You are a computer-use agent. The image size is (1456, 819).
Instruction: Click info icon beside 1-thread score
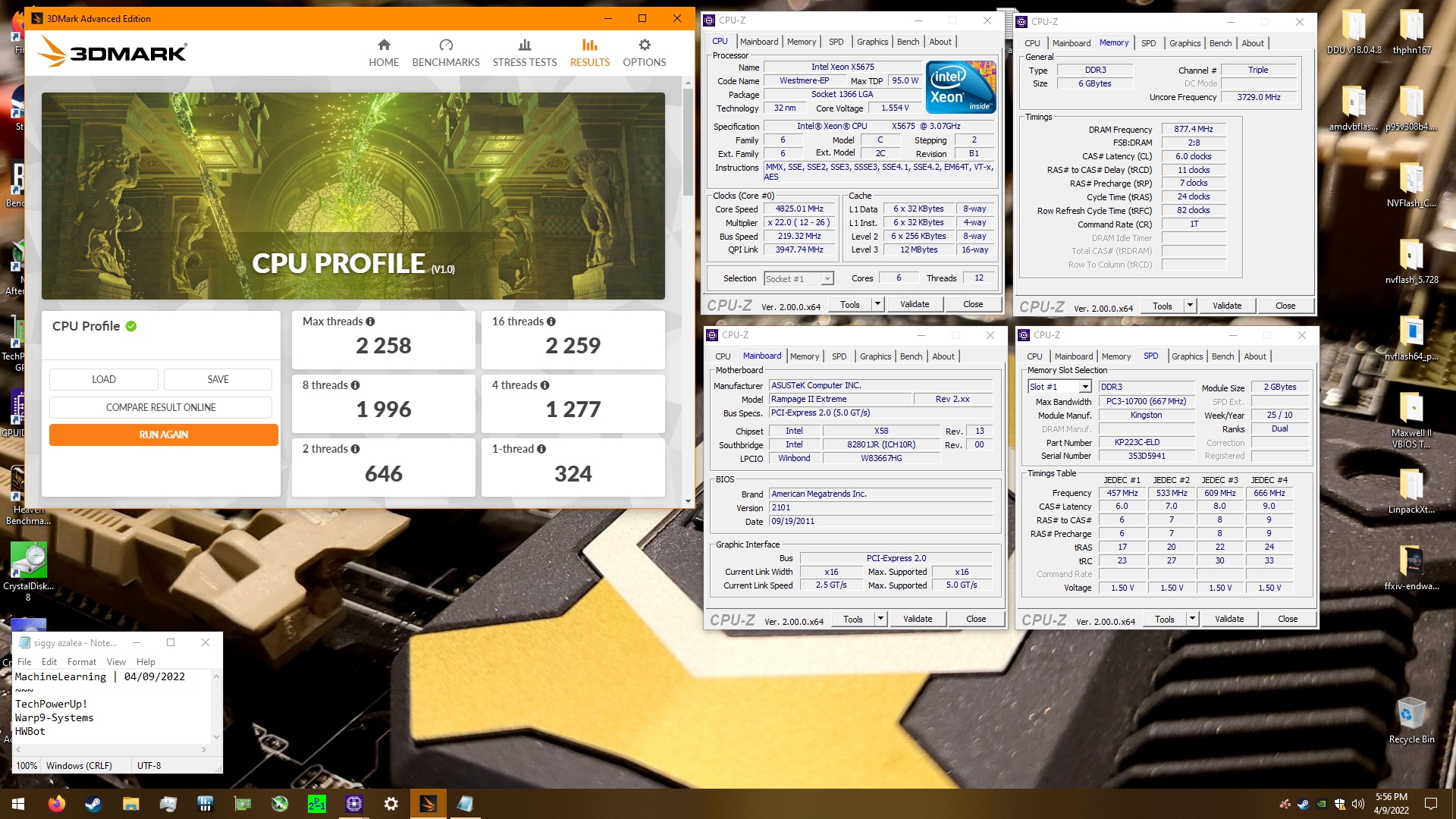click(x=541, y=449)
